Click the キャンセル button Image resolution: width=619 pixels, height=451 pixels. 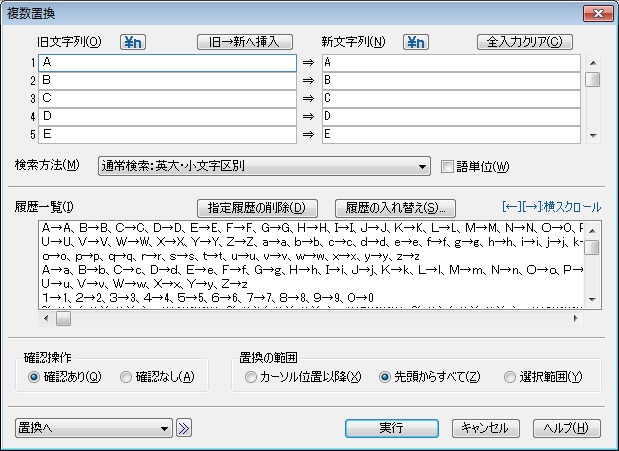[x=486, y=428]
